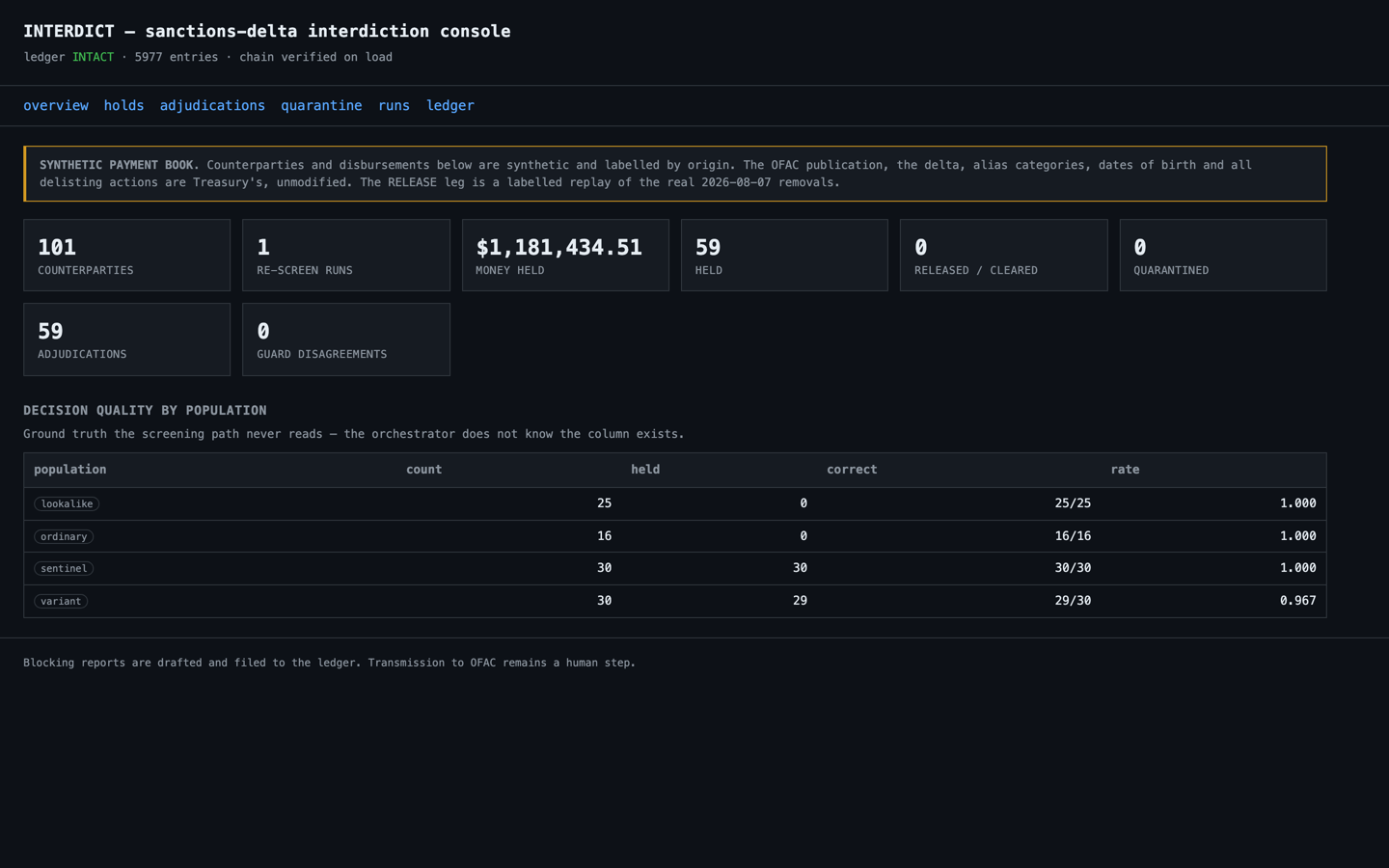Click the rate column header
Viewport: 1389px width, 868px height.
pos(1125,470)
